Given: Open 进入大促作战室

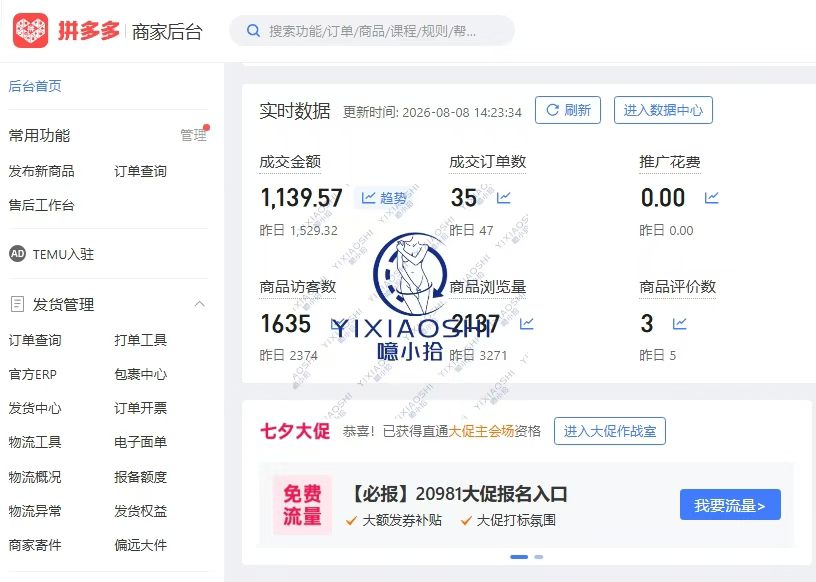Looking at the screenshot, I should coord(609,431).
